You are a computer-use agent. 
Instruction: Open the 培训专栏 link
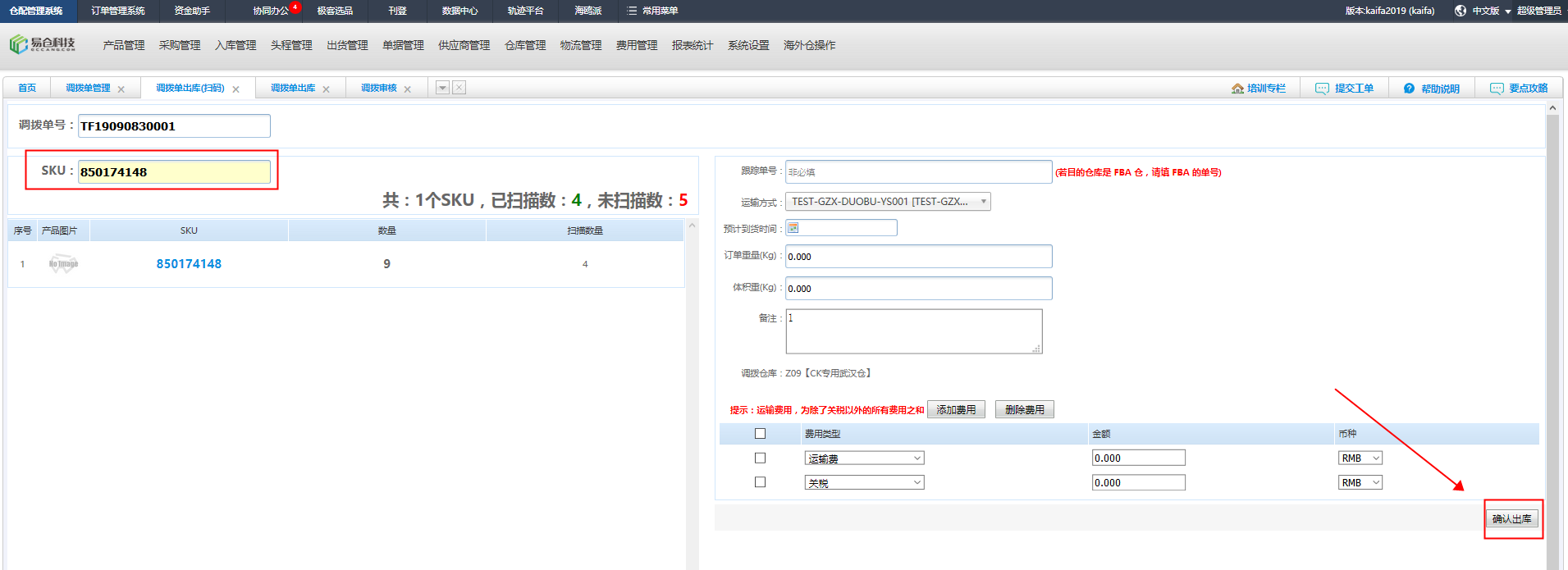(1266, 89)
